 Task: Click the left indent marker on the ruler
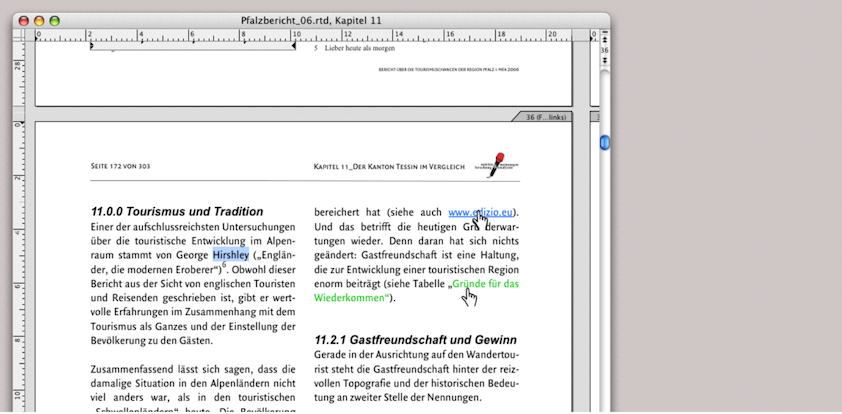91,45
